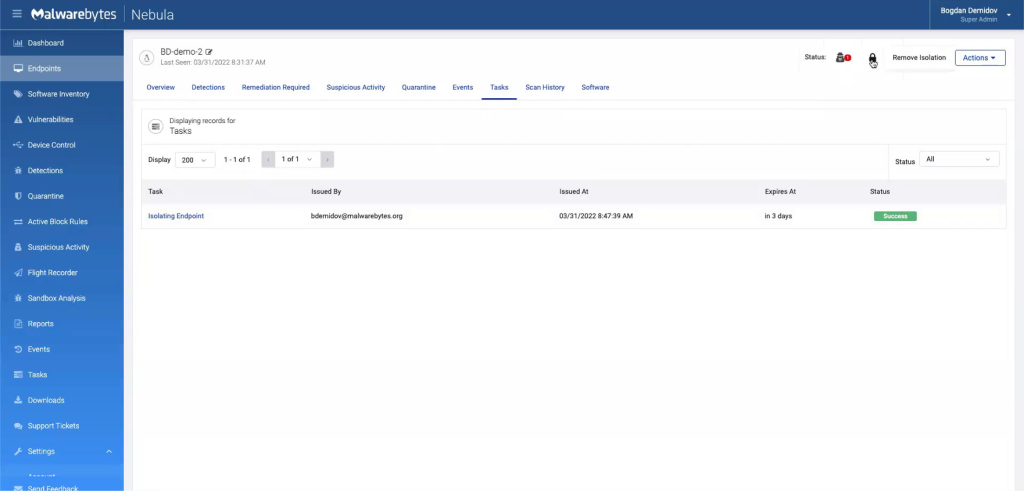Switch to the Quarantine tab
The width and height of the screenshot is (1024, 492).
tap(419, 87)
